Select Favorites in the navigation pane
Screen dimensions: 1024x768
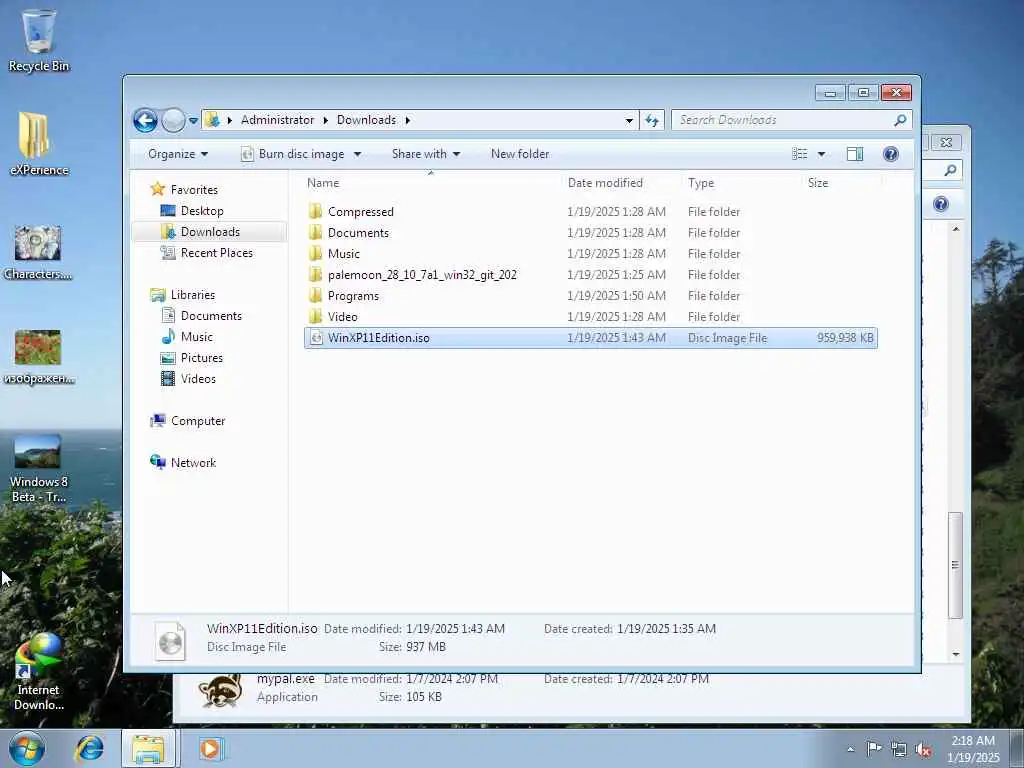pos(194,190)
